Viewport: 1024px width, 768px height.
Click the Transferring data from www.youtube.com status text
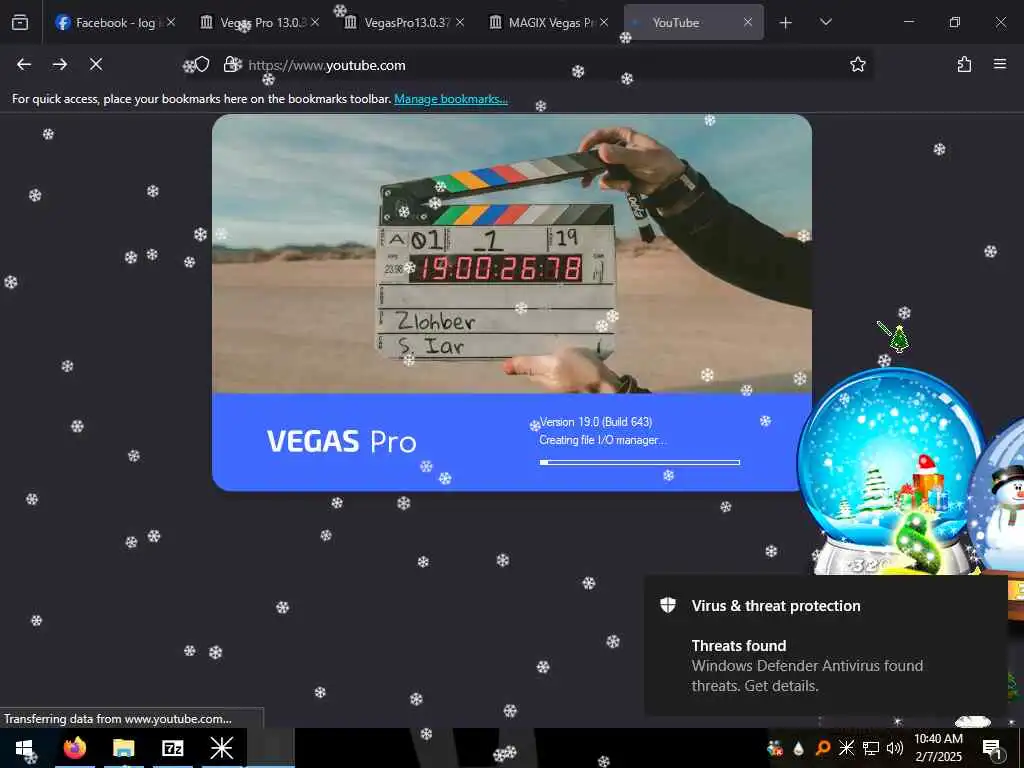pos(118,719)
